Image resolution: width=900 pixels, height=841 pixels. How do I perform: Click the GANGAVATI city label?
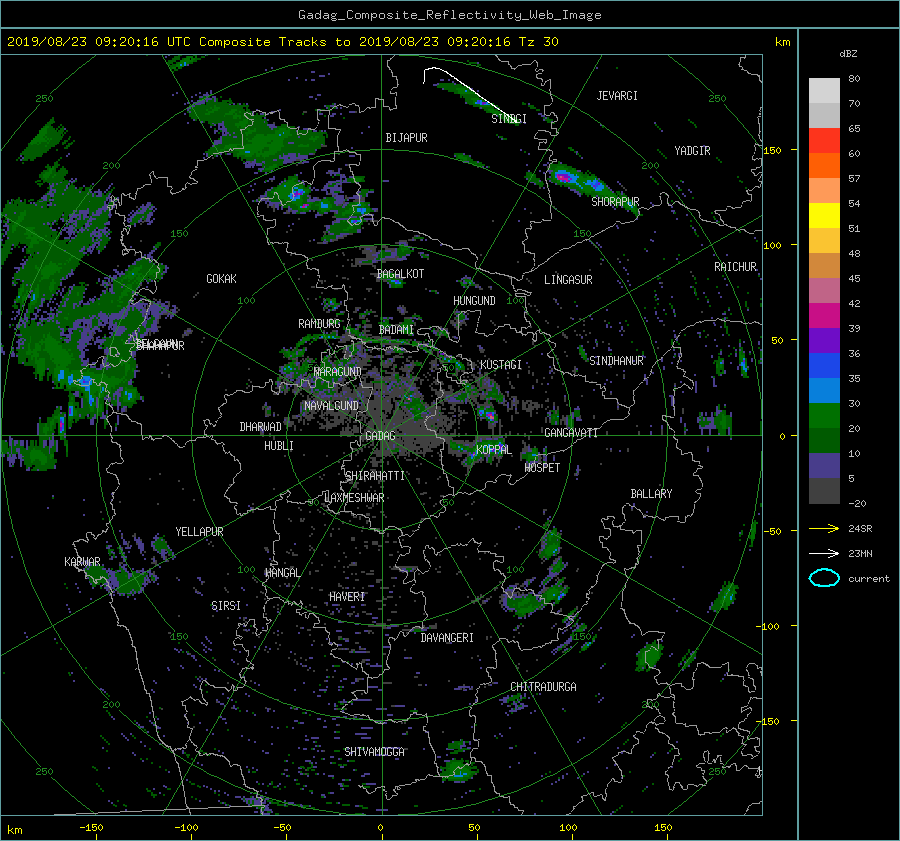(571, 433)
